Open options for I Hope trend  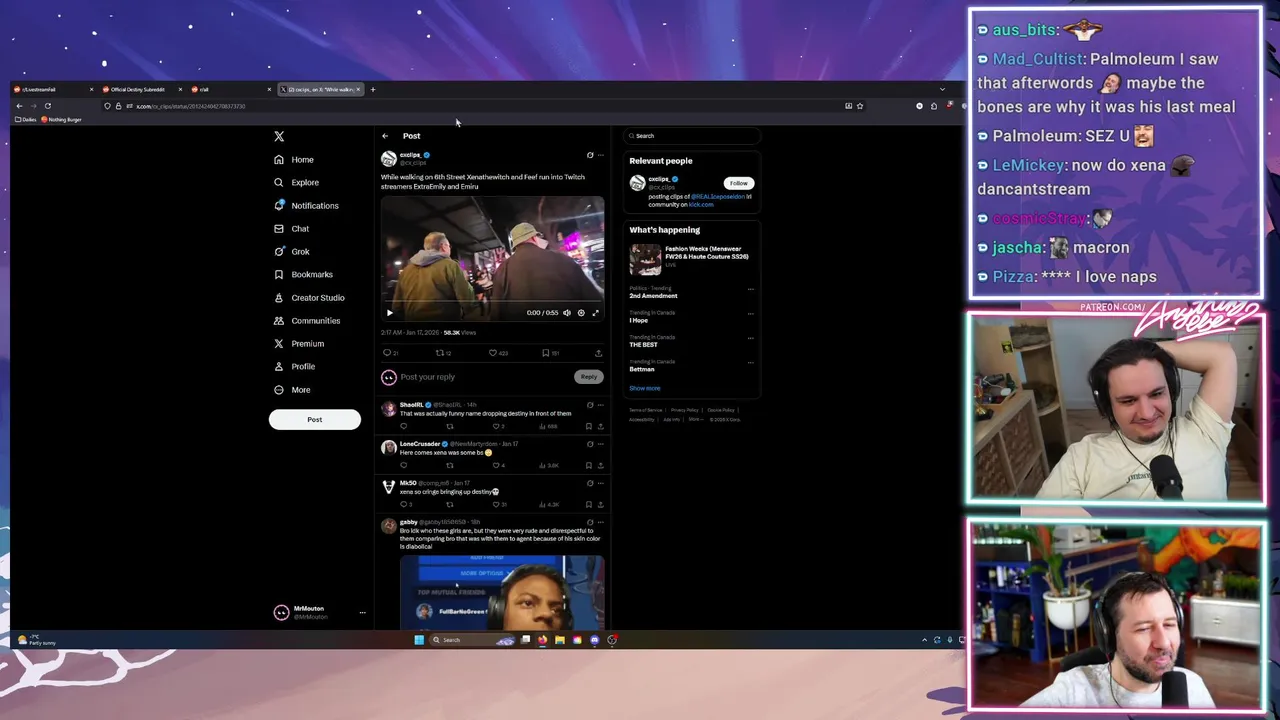coord(751,313)
